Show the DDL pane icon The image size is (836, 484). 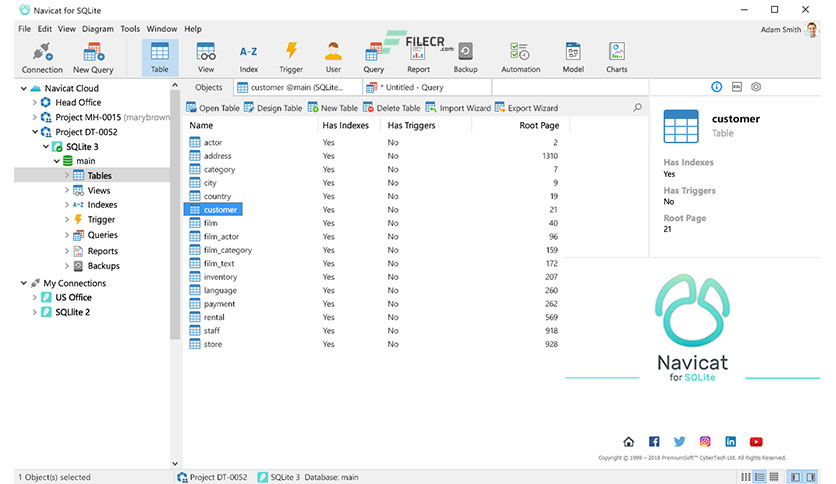click(x=736, y=87)
